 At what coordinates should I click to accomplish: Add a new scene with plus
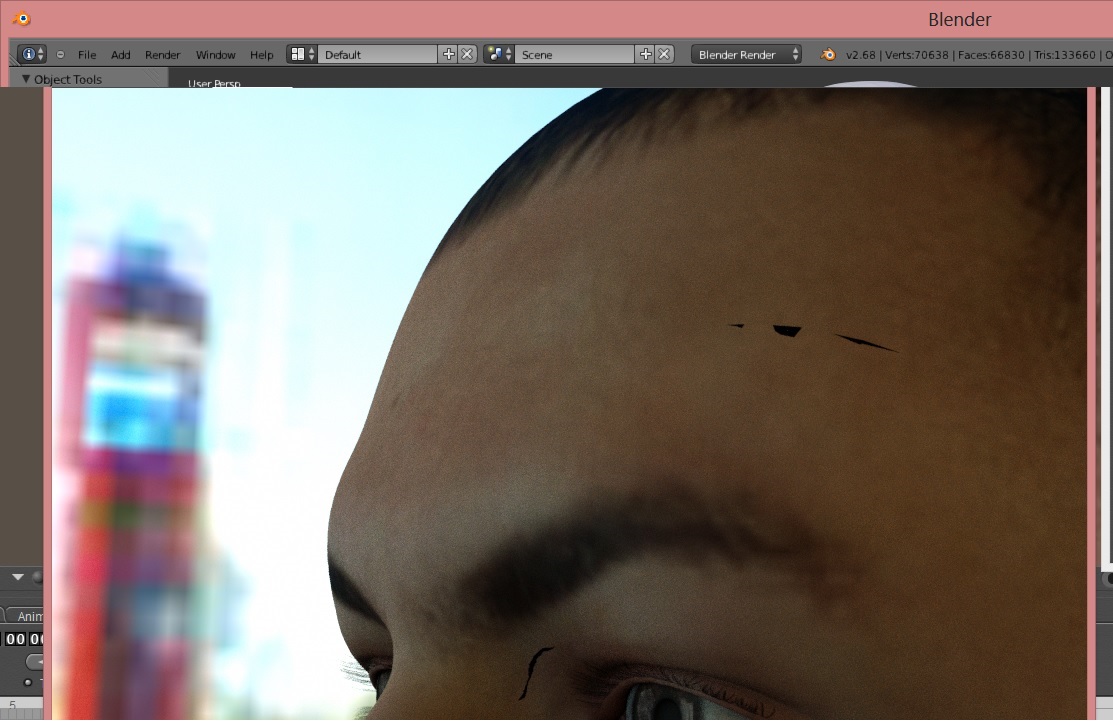(645, 54)
